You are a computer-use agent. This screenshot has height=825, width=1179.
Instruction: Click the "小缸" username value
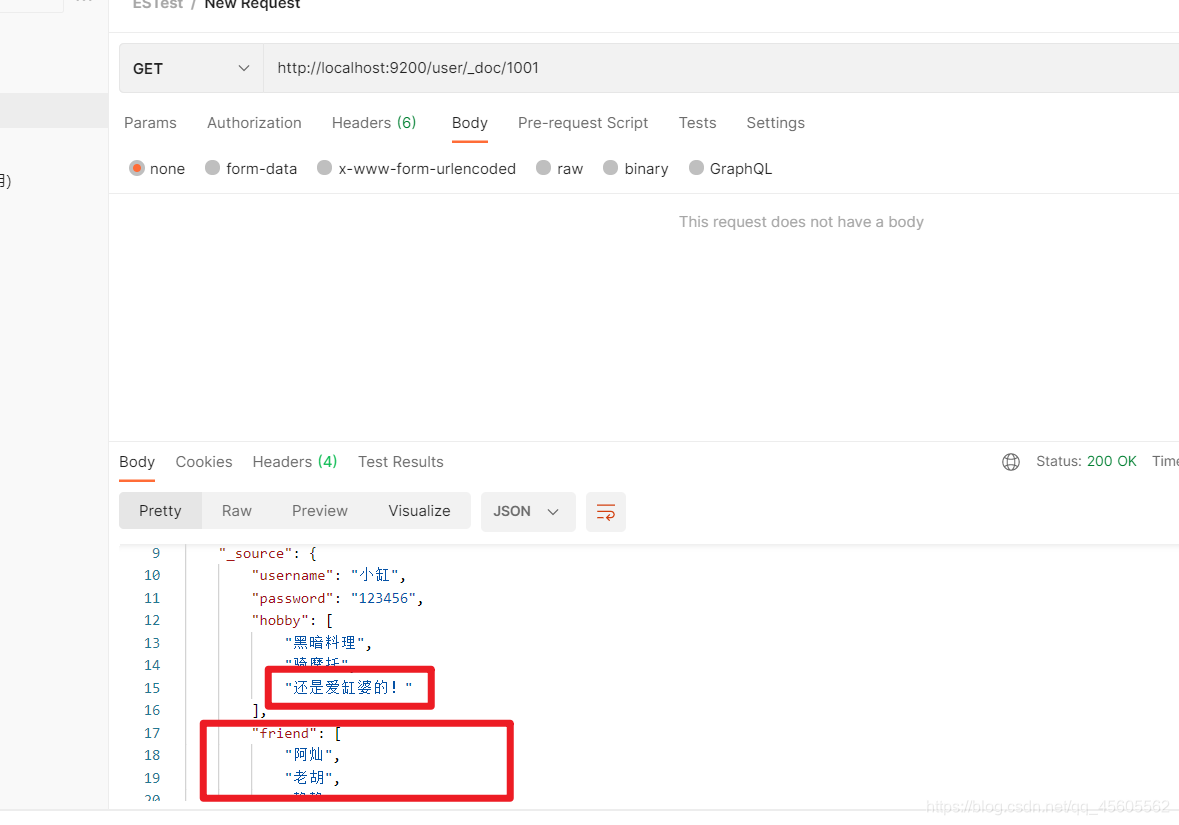click(374, 575)
